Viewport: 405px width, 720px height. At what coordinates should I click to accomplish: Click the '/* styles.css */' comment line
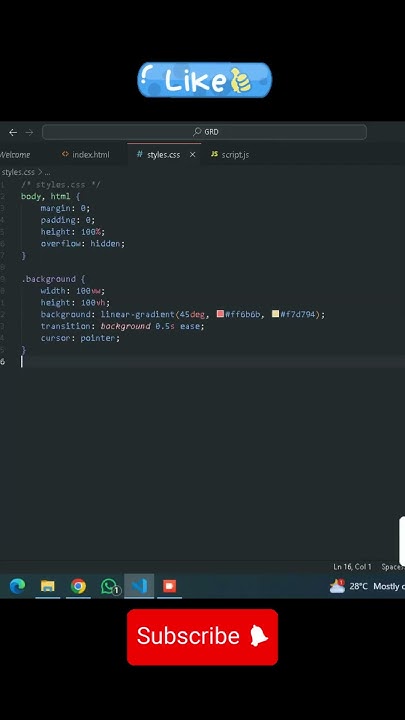(x=61, y=185)
